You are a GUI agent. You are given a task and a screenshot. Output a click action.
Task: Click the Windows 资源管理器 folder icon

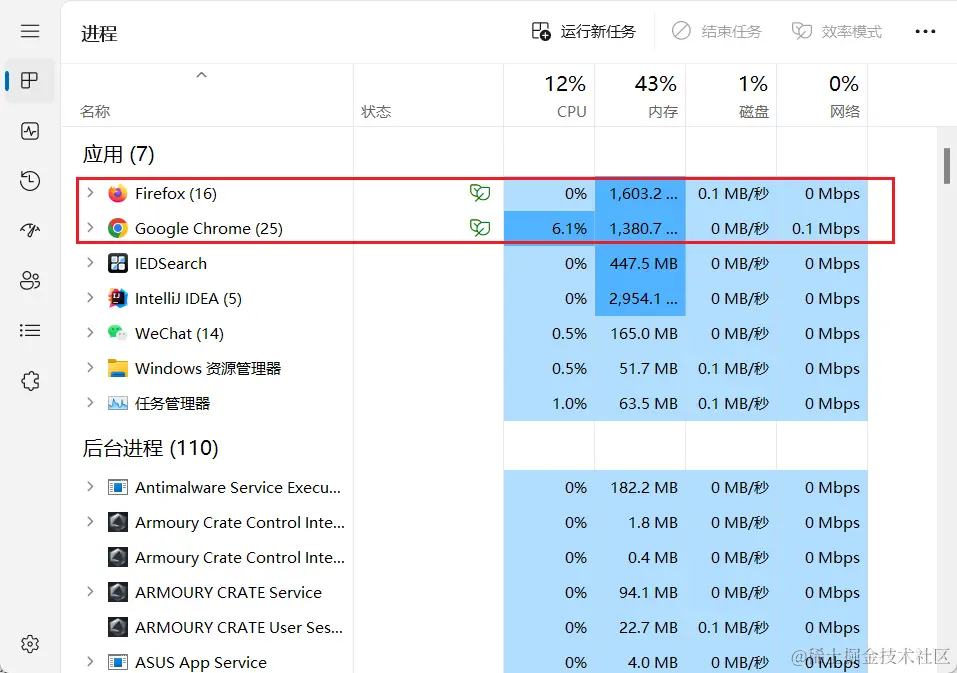tap(118, 368)
